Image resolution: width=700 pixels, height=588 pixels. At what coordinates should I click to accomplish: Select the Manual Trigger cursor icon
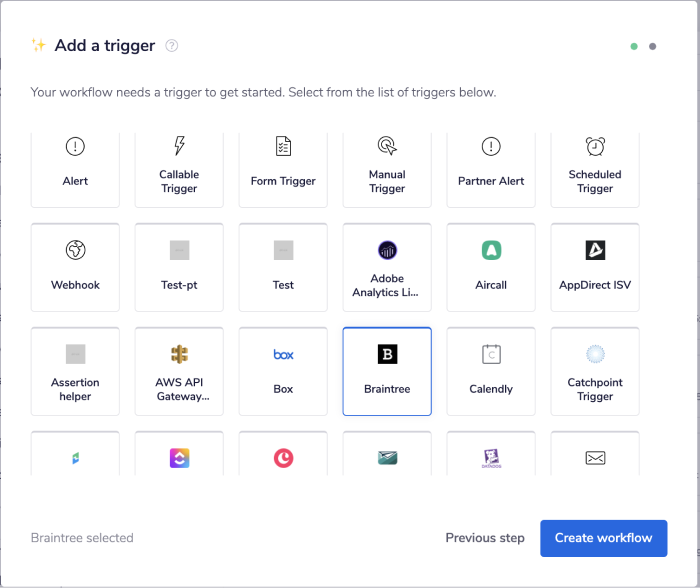pos(387,147)
